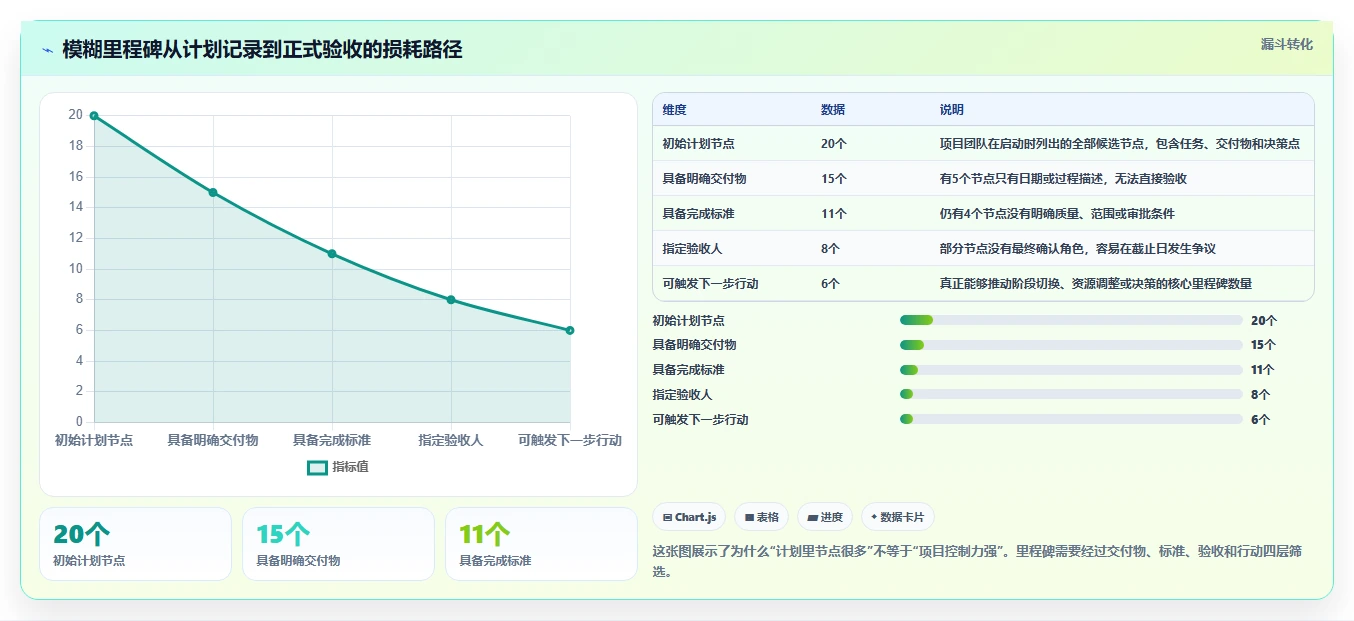Select the 进度 chip
The image size is (1354, 621).
tap(825, 517)
